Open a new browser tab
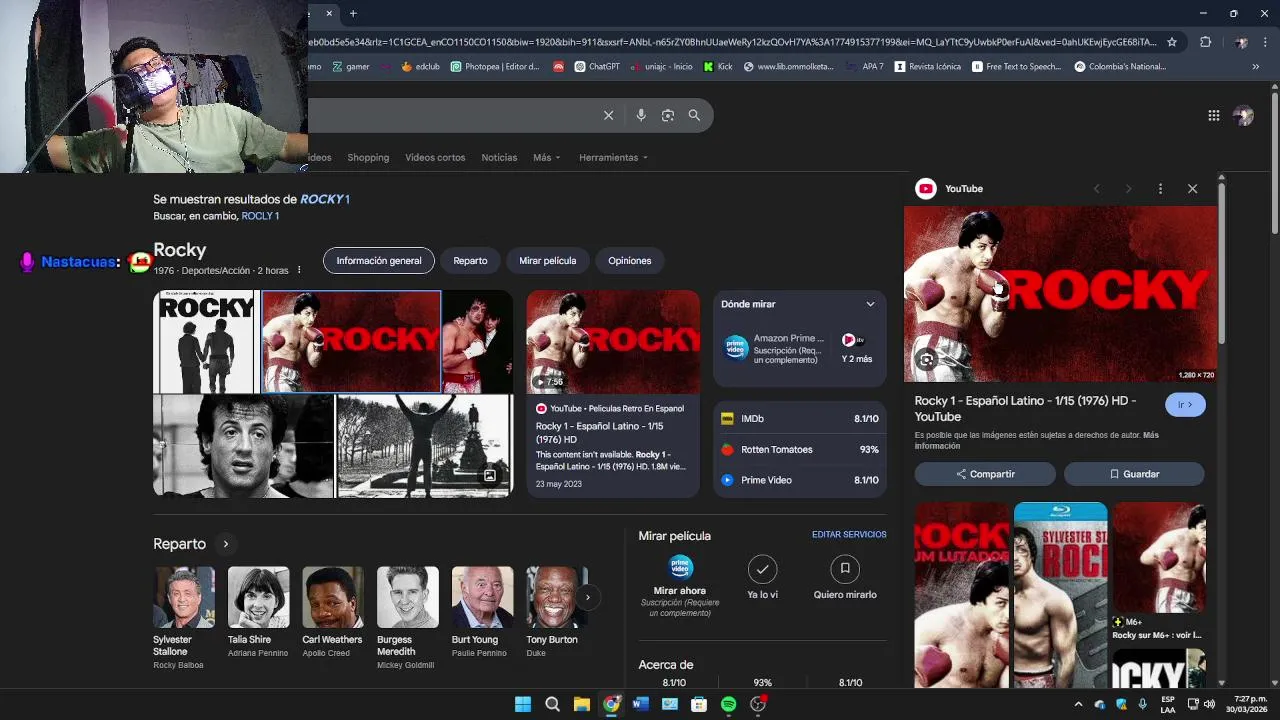This screenshot has width=1280, height=720. point(353,13)
